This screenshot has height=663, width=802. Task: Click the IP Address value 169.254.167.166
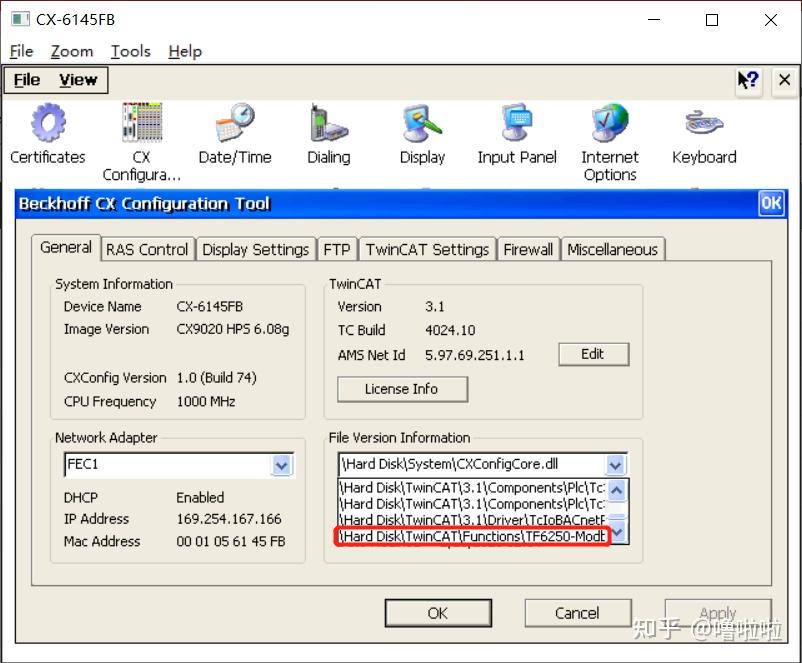pos(229,519)
